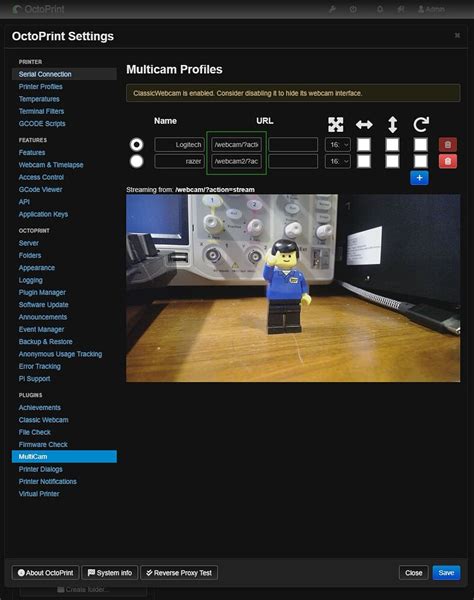Open GCODE Scripts section
This screenshot has height=600, width=474.
click(x=42, y=123)
